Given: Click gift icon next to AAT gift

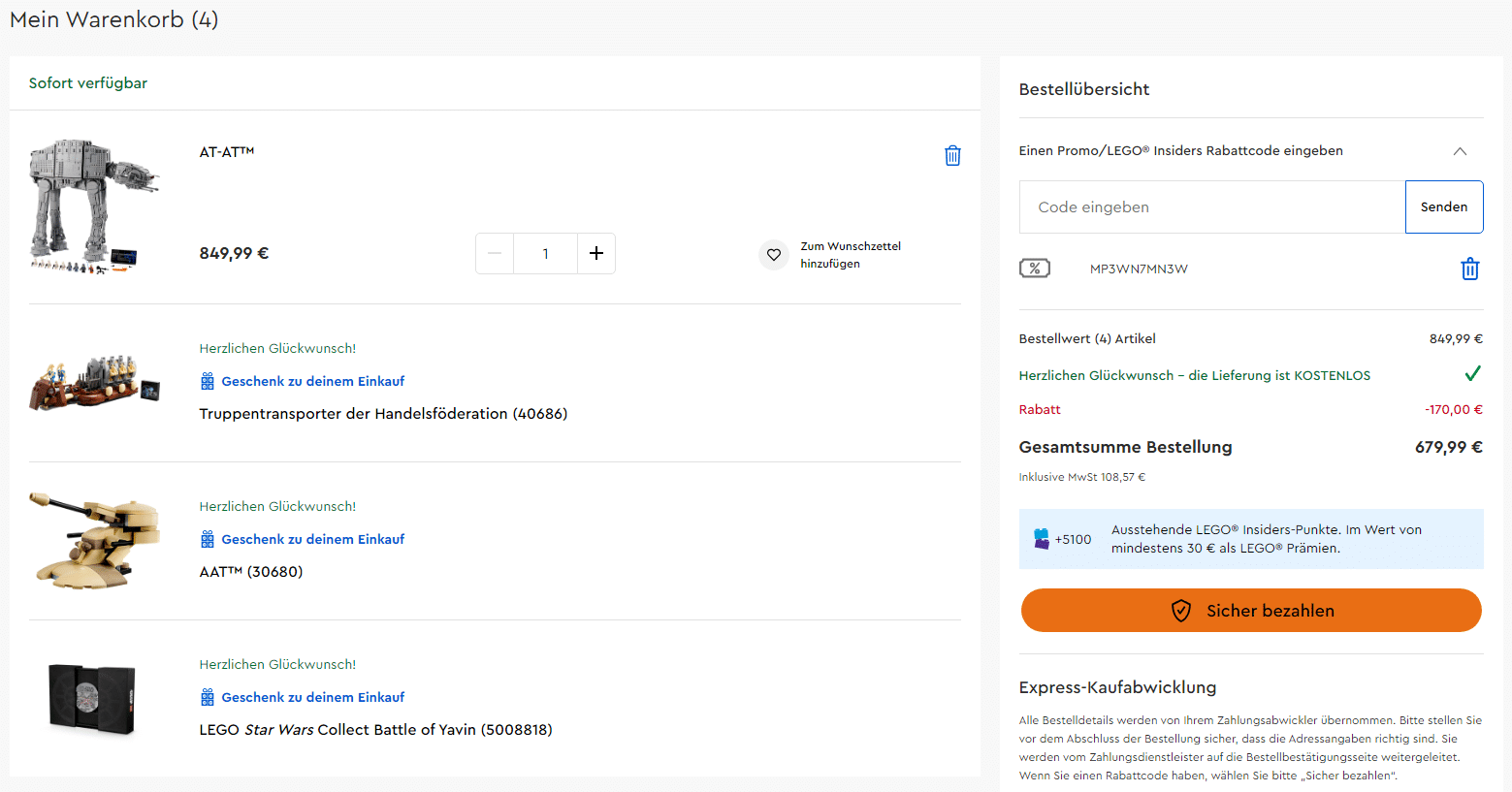Looking at the screenshot, I should [208, 539].
